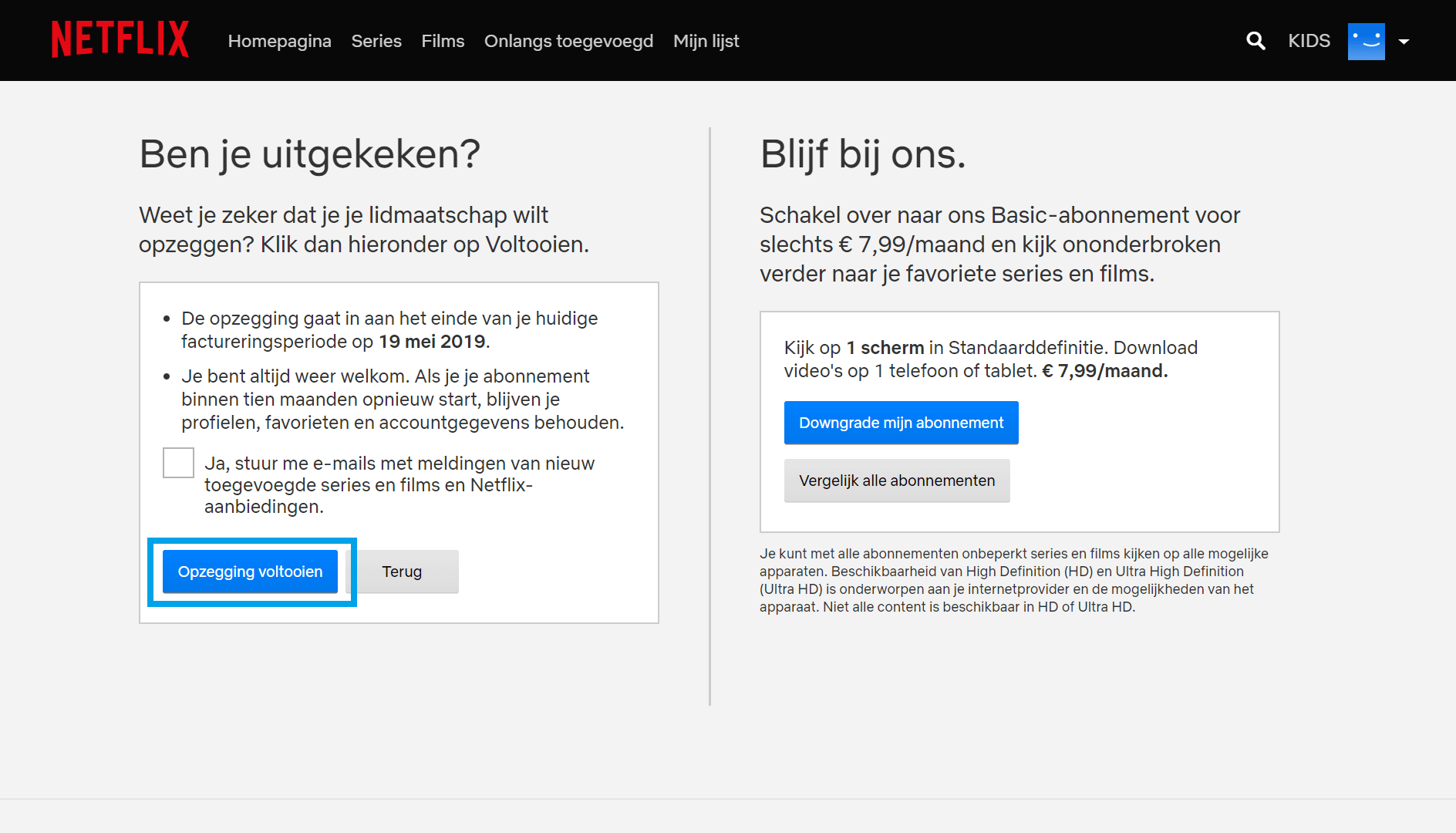The width and height of the screenshot is (1456, 833).
Task: Open Mijn lijst
Action: point(706,41)
